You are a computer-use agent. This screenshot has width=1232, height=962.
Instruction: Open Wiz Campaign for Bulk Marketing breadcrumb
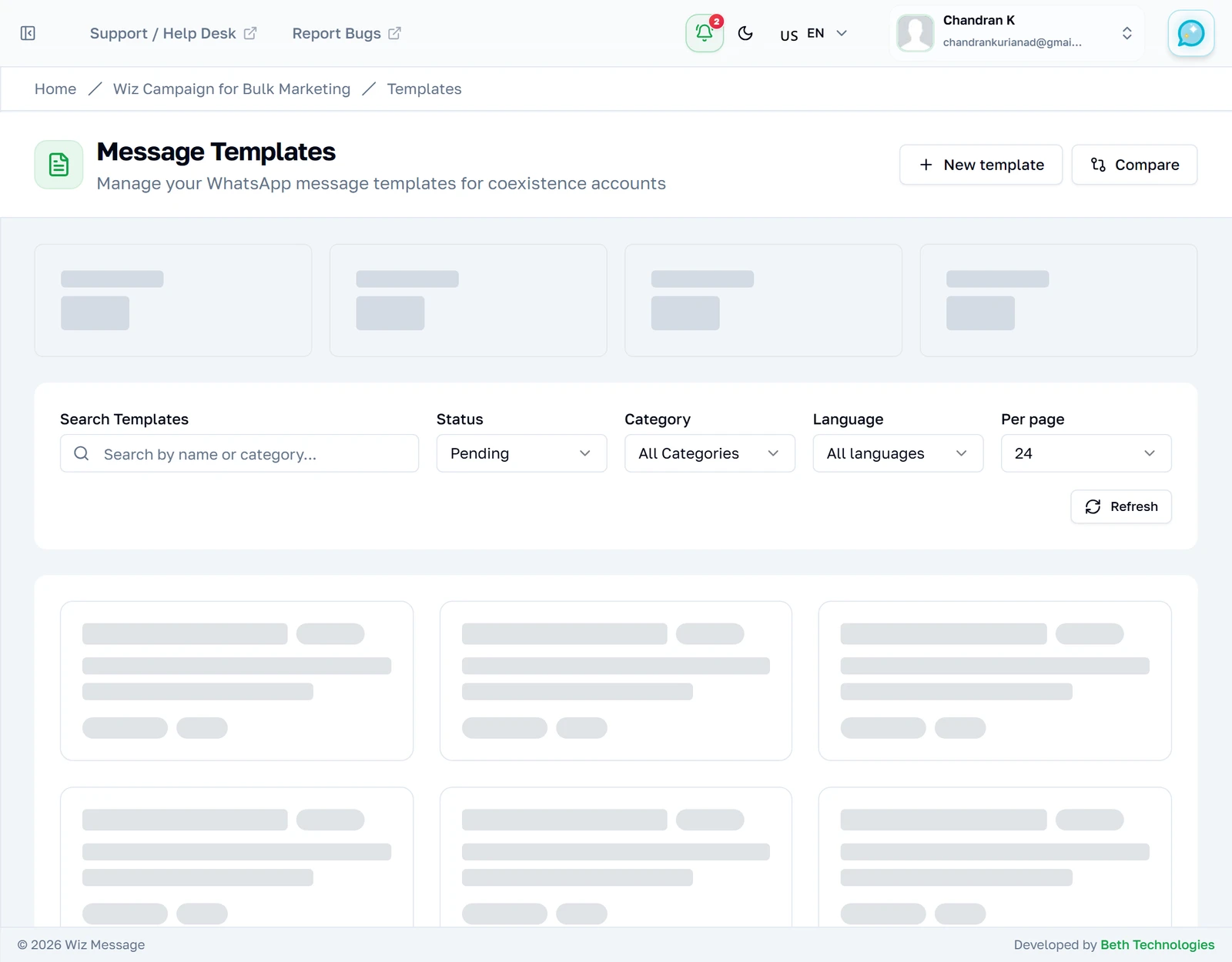tap(232, 89)
